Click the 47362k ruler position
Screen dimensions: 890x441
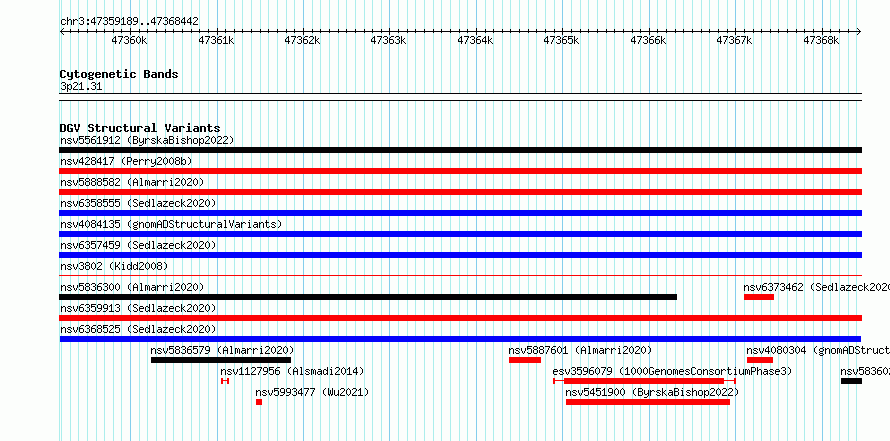tap(303, 40)
